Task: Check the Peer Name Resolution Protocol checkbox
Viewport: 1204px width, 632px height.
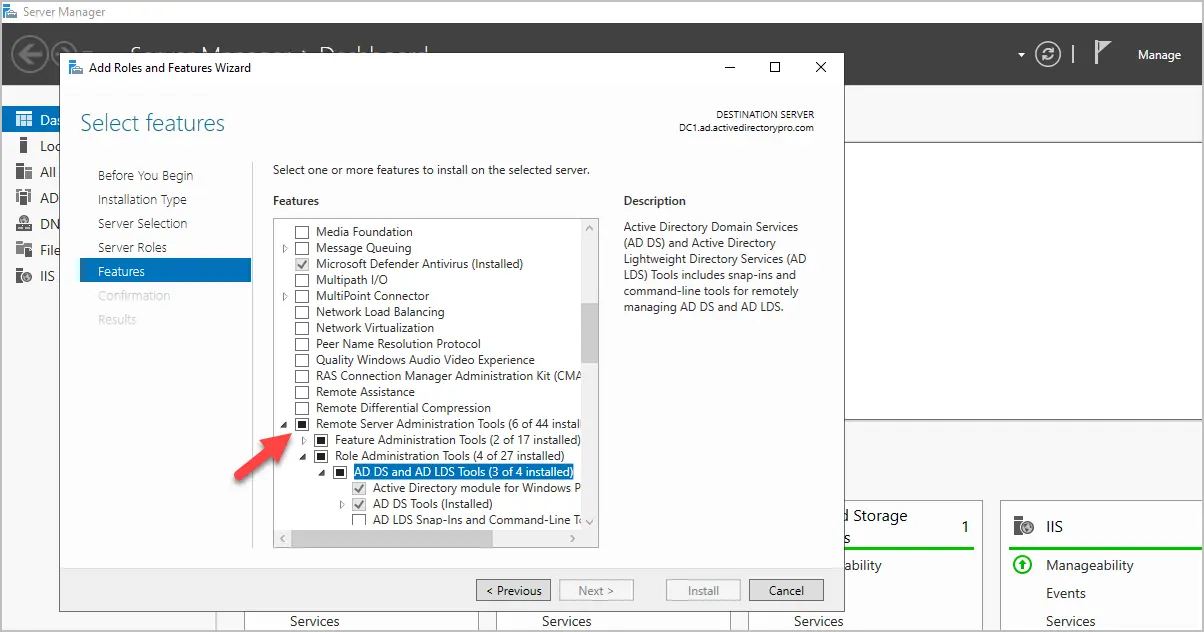Action: click(302, 344)
